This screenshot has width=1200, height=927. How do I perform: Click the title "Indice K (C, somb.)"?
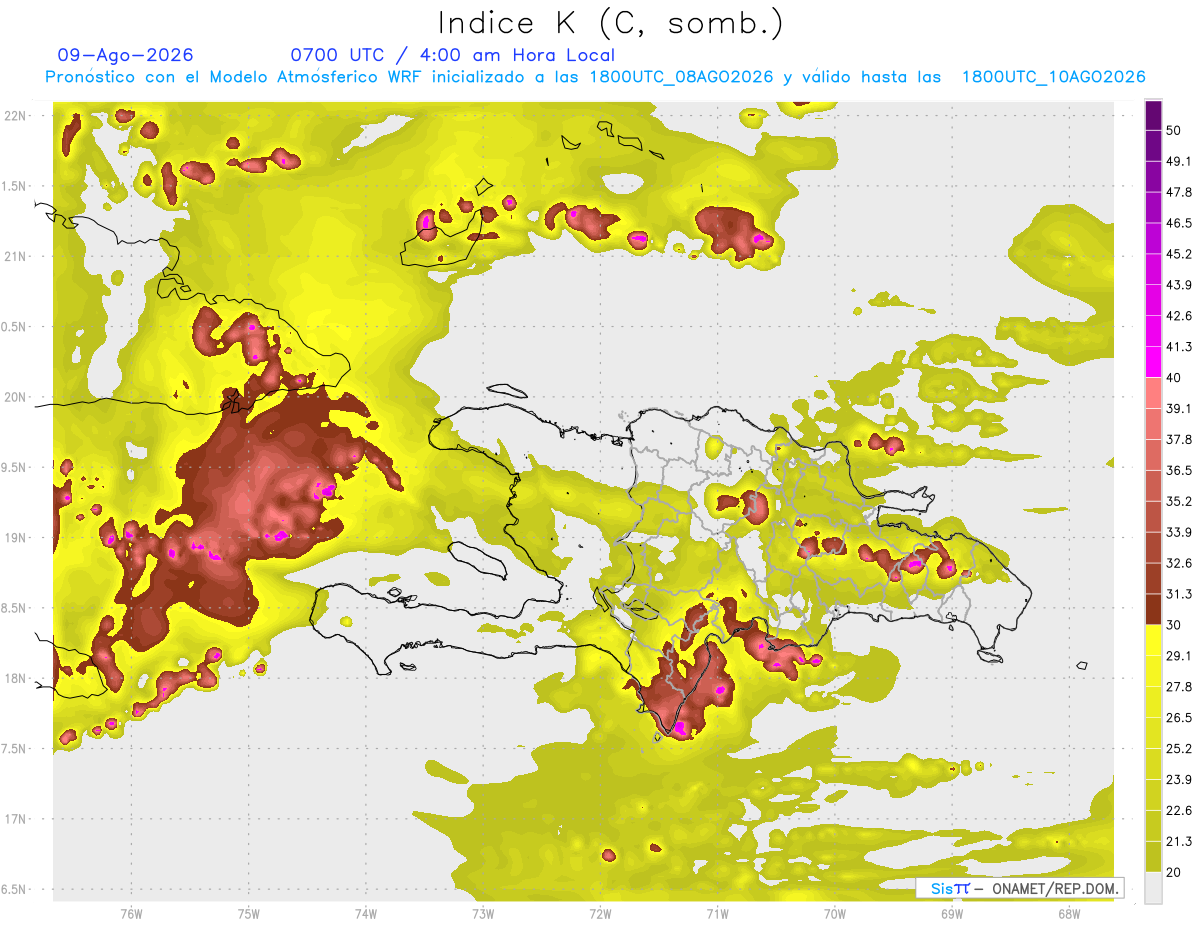(610, 23)
